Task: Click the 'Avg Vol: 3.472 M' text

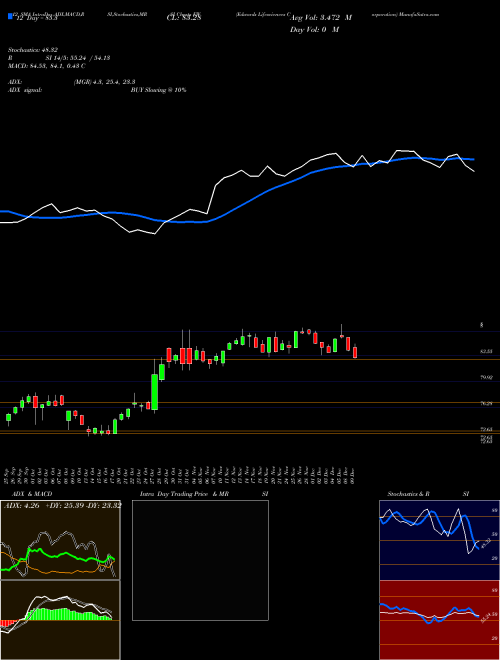Action: [321, 18]
